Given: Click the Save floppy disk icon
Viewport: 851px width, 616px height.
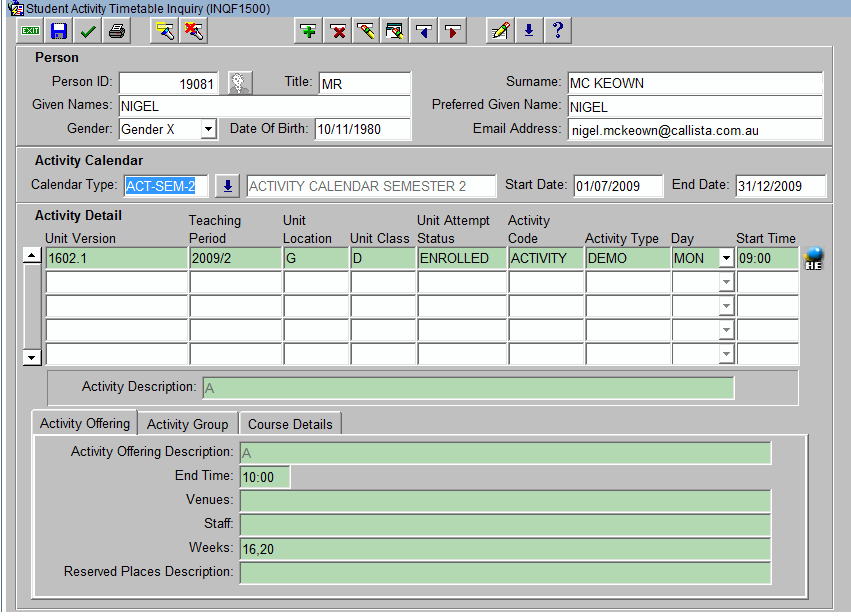Looking at the screenshot, I should (x=59, y=31).
